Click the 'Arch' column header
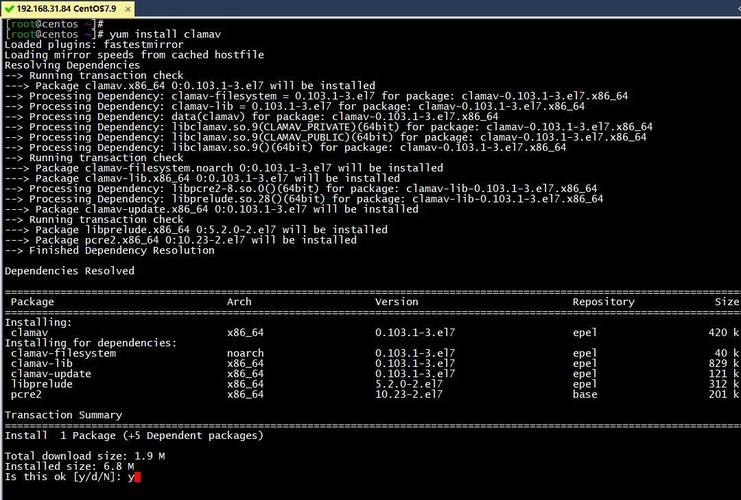 (239, 302)
